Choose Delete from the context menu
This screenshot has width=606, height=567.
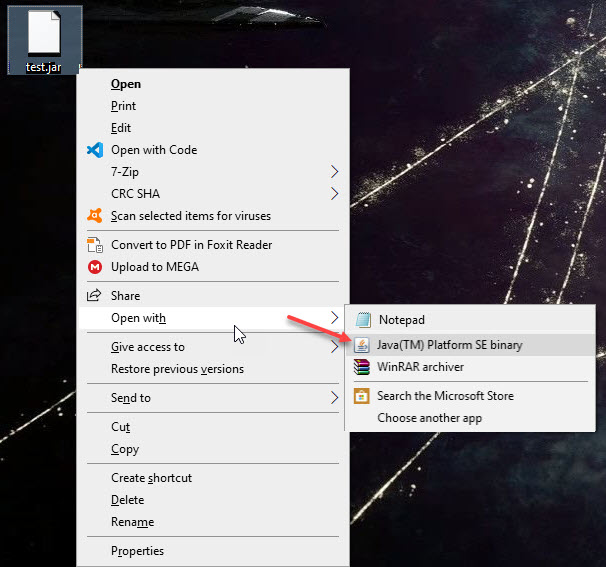(213, 500)
